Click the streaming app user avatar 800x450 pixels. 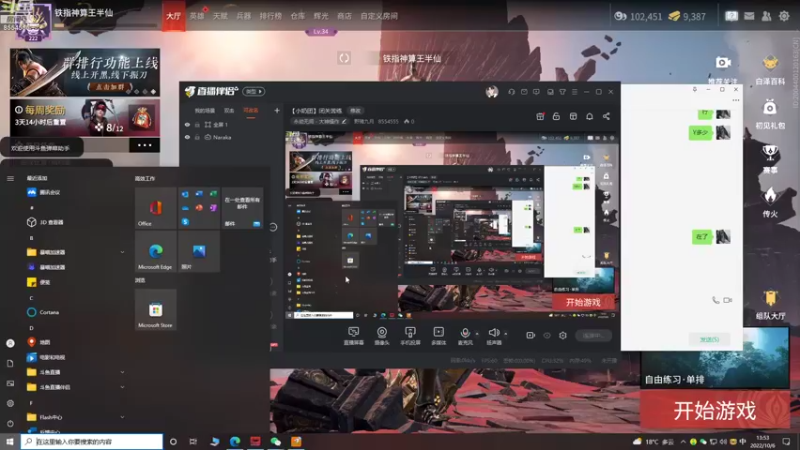pyautogui.click(x=492, y=92)
